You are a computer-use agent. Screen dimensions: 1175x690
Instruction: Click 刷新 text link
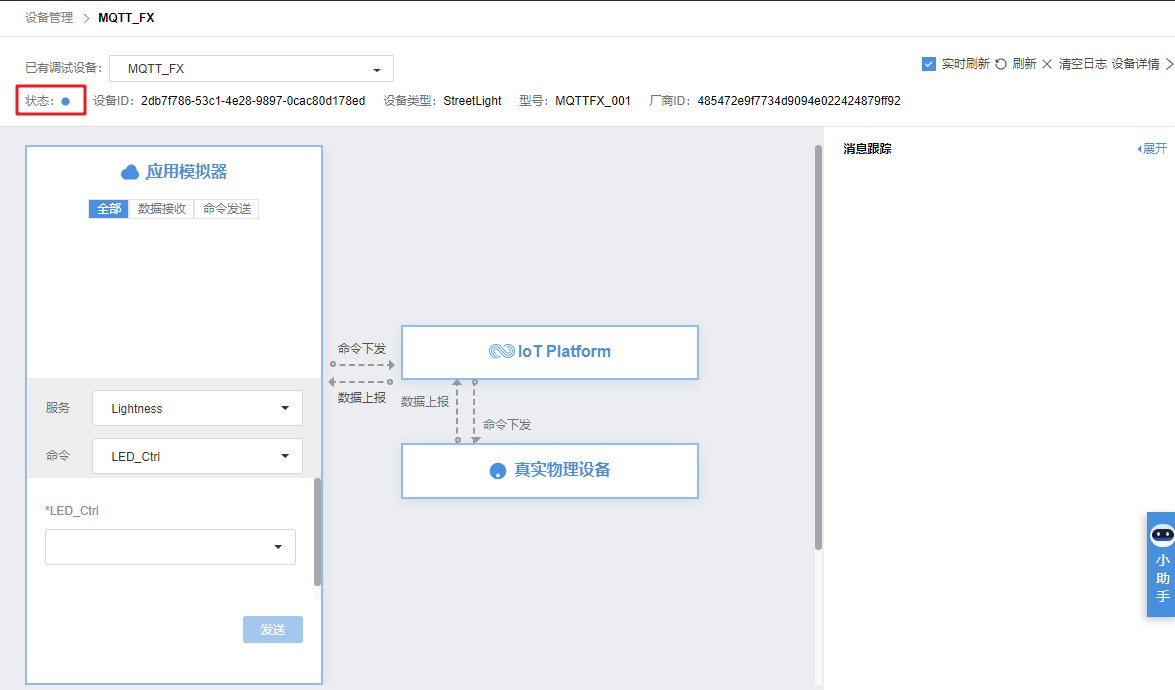pyautogui.click(x=1024, y=64)
